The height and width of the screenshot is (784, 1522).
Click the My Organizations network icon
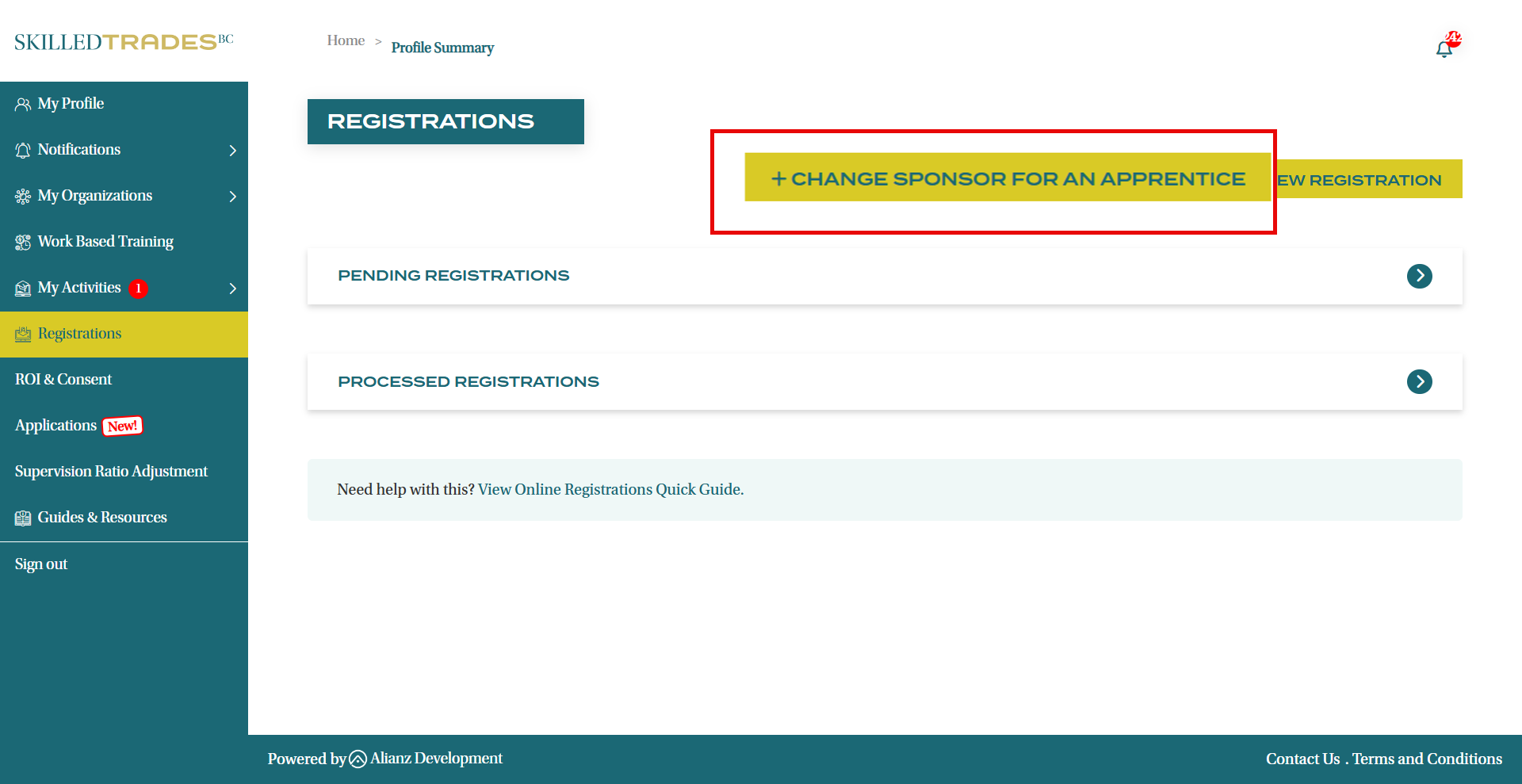point(23,197)
